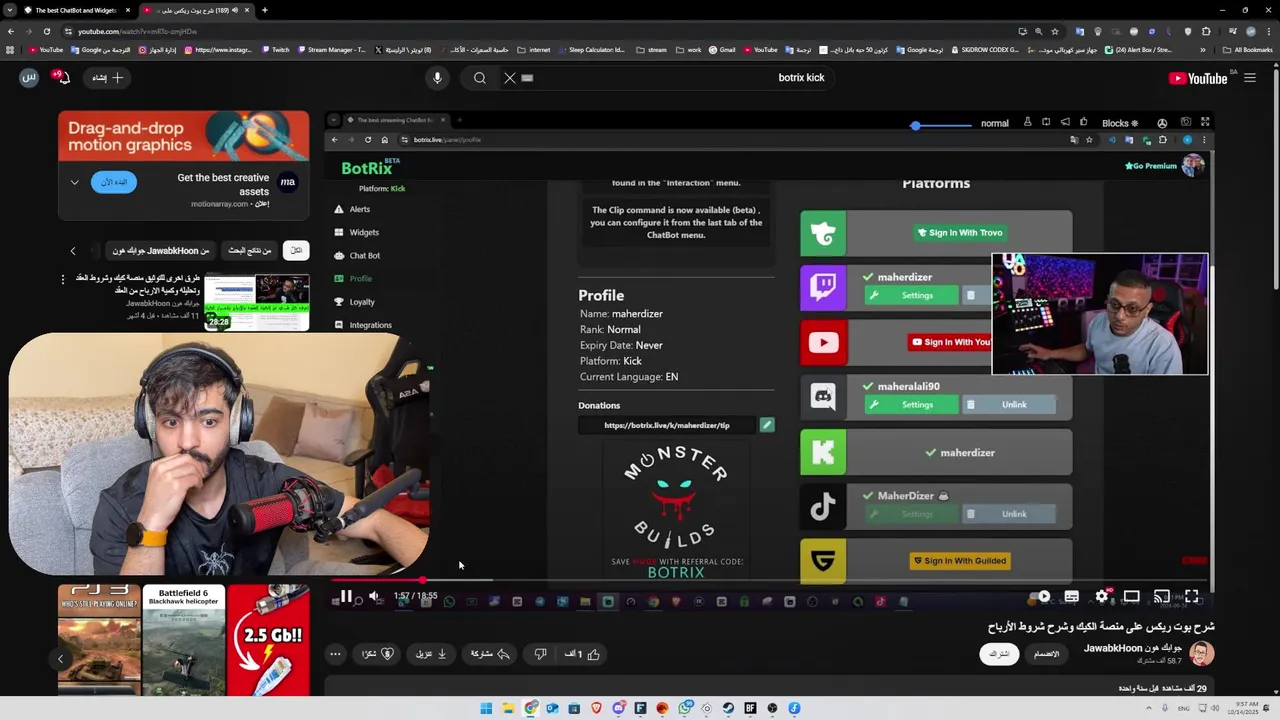
Task: Pause the YouTube video
Action: tap(346, 597)
